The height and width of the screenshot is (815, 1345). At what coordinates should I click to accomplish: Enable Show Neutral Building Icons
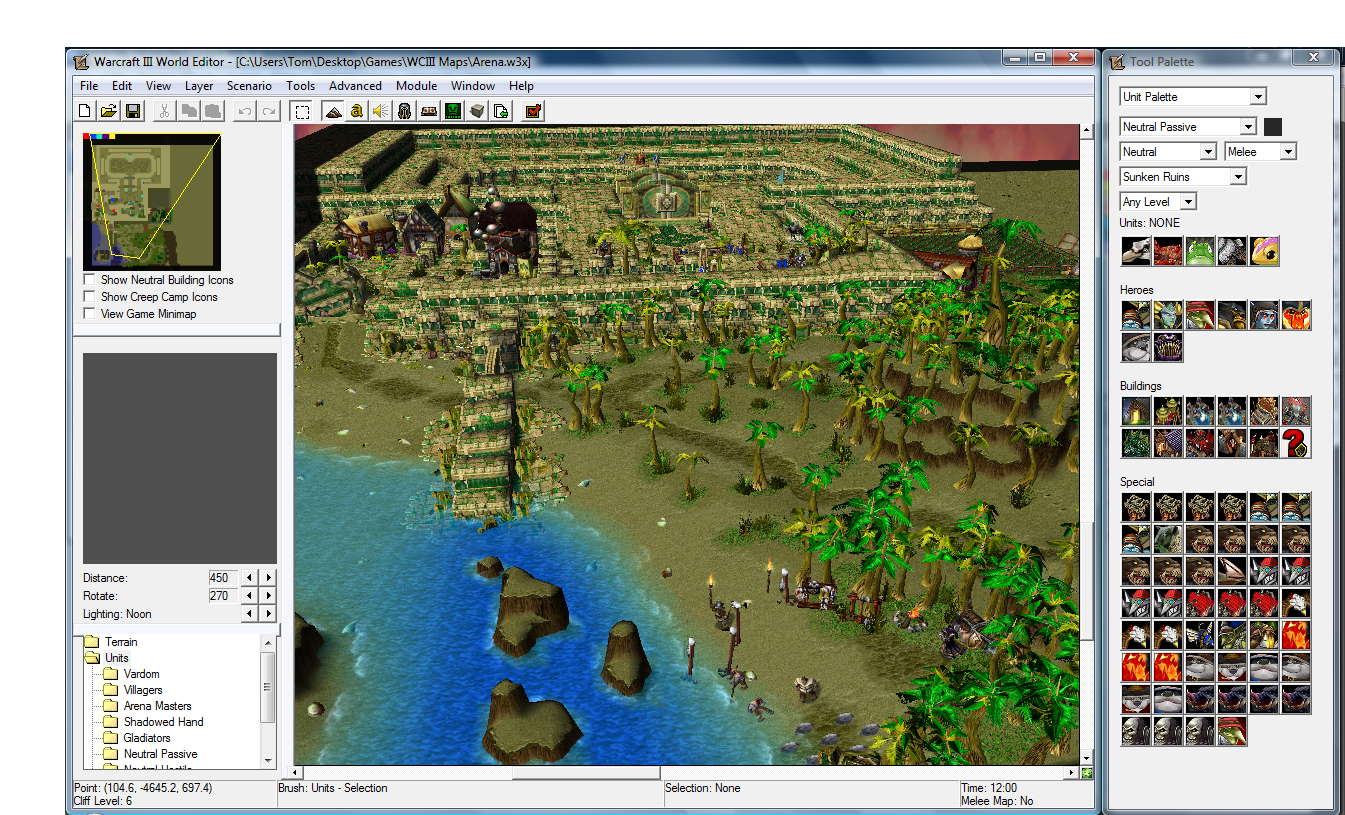click(90, 280)
